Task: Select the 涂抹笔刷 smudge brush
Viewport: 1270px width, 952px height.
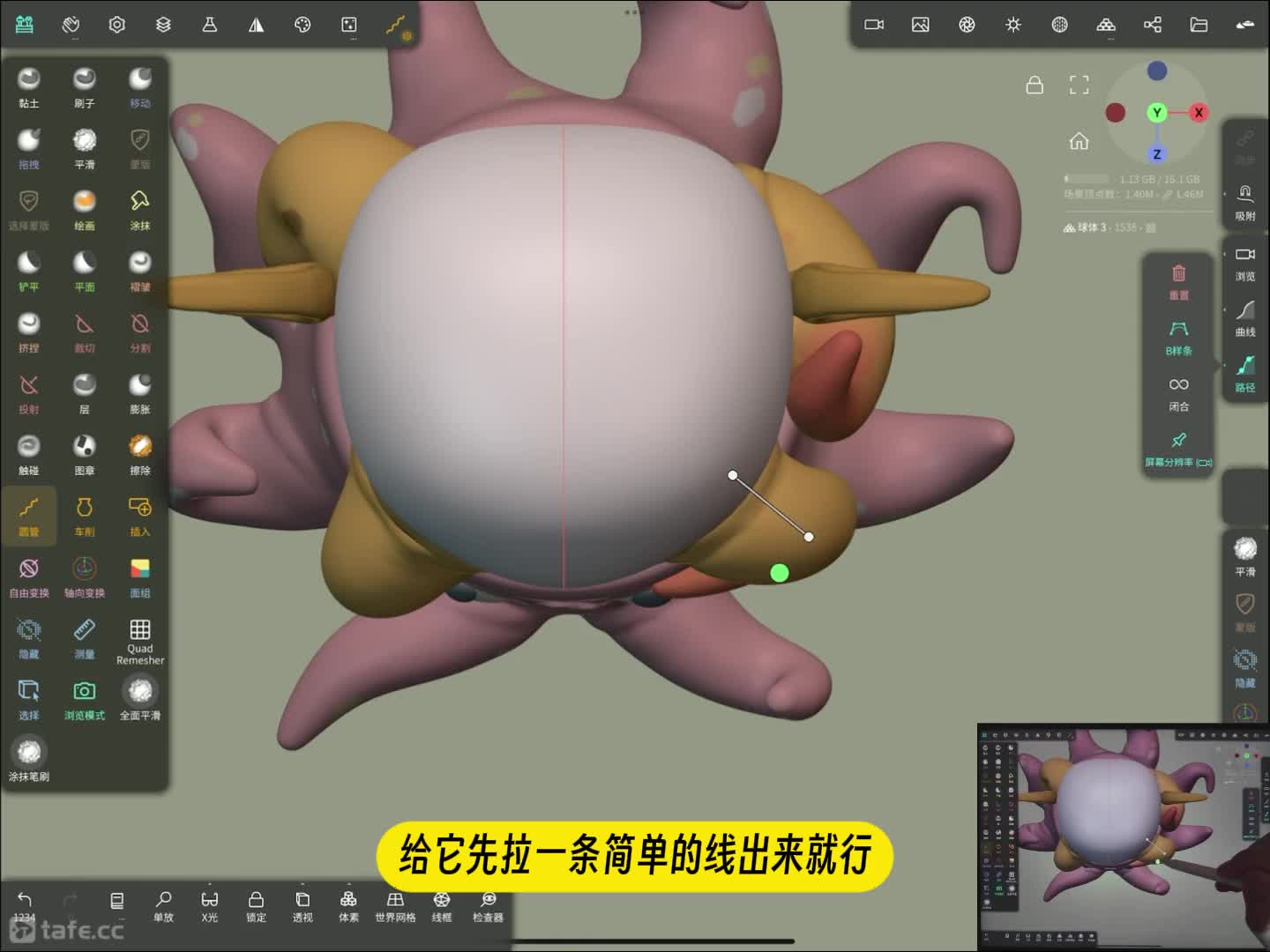Action: (x=29, y=760)
